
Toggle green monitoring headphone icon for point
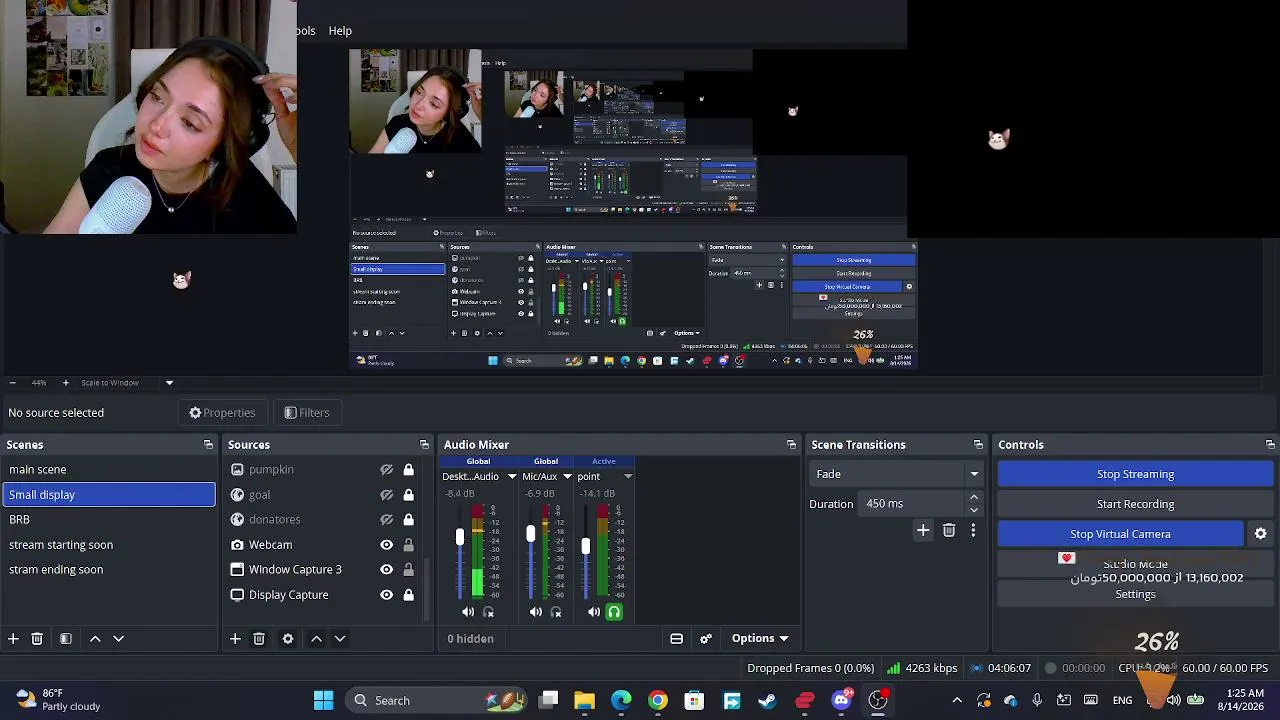point(614,612)
